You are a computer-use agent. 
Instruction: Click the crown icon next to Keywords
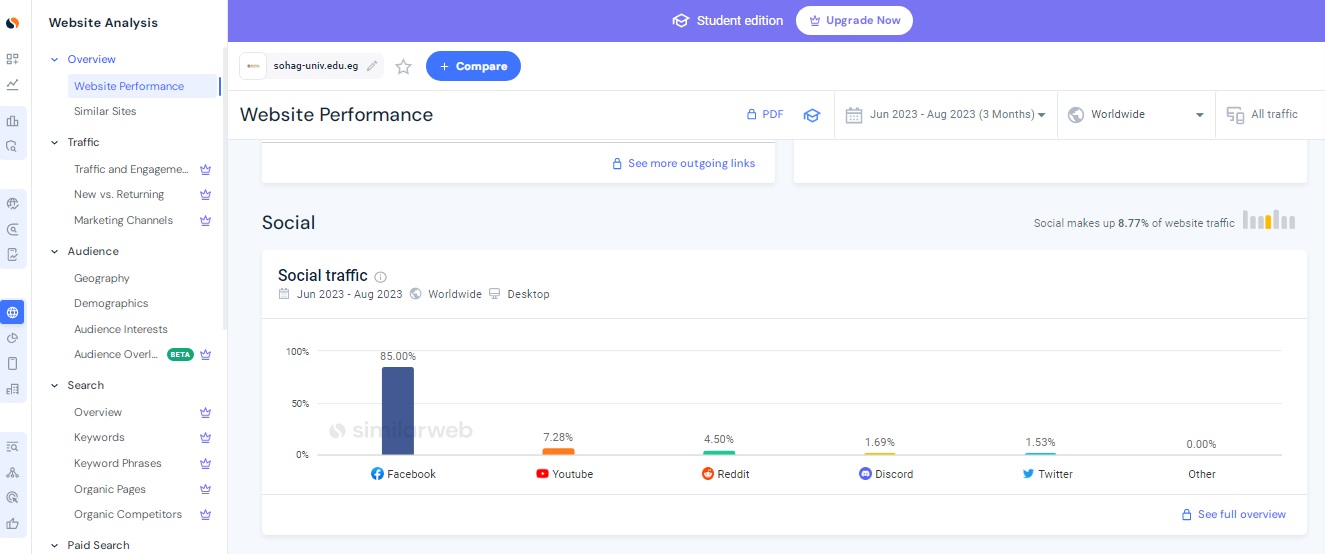(205, 438)
